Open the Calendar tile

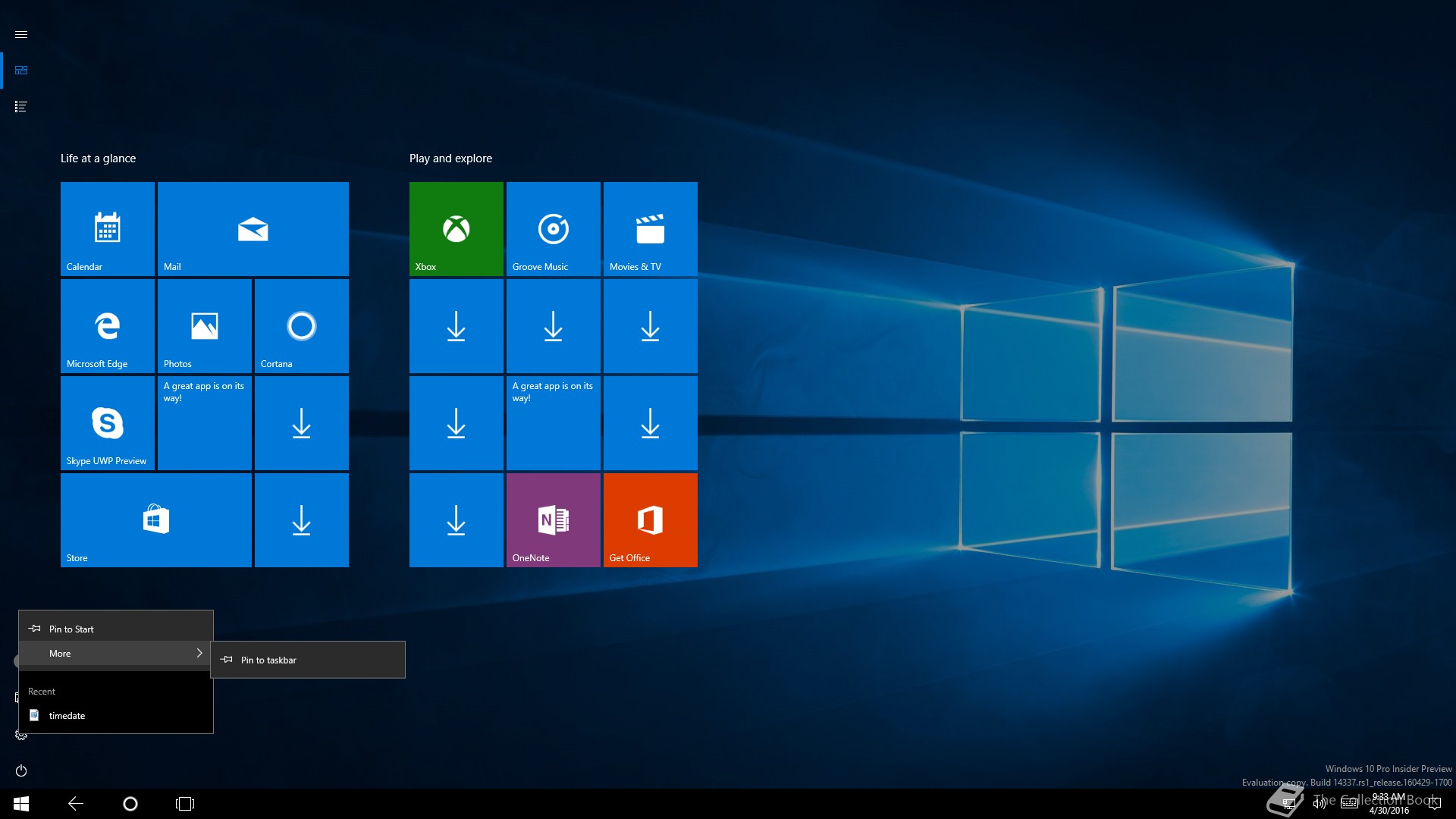pyautogui.click(x=108, y=229)
